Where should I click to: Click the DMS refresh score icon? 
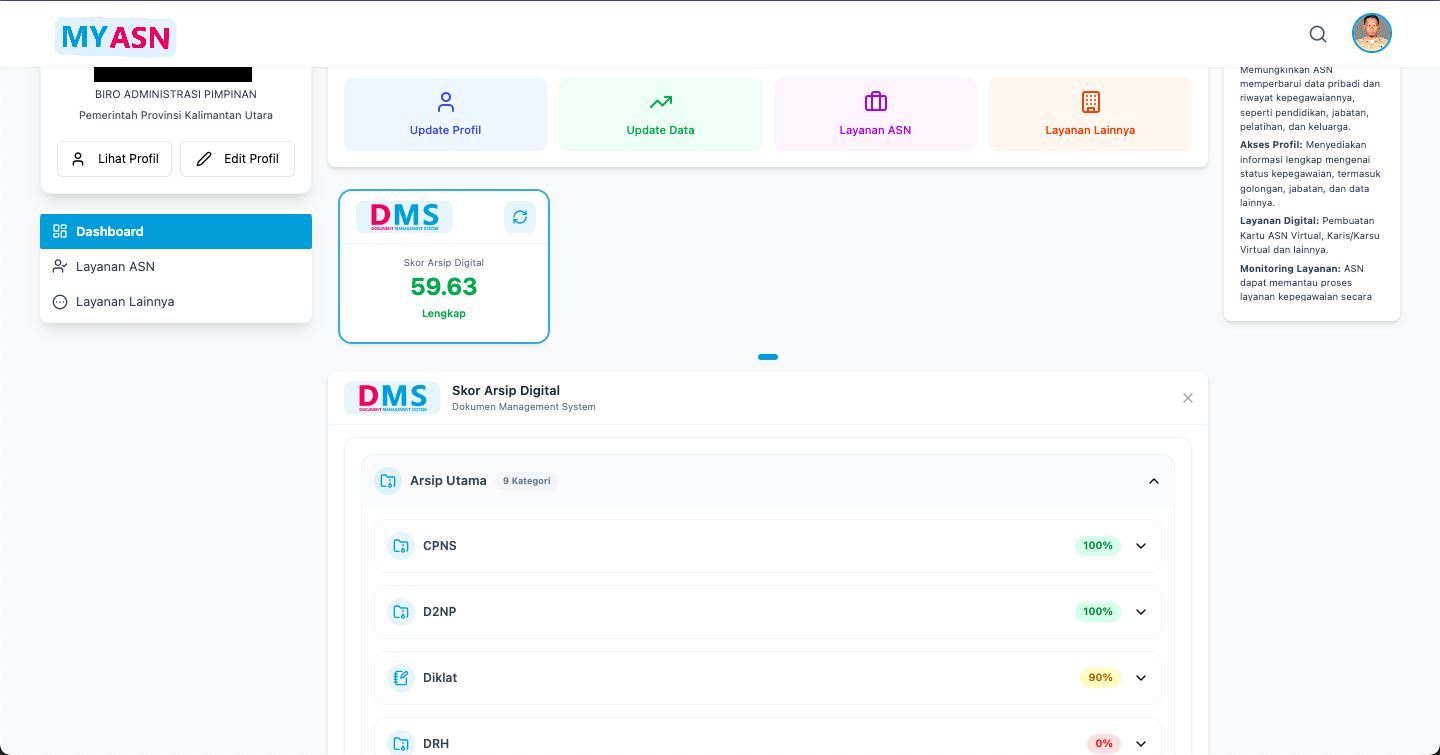520,217
